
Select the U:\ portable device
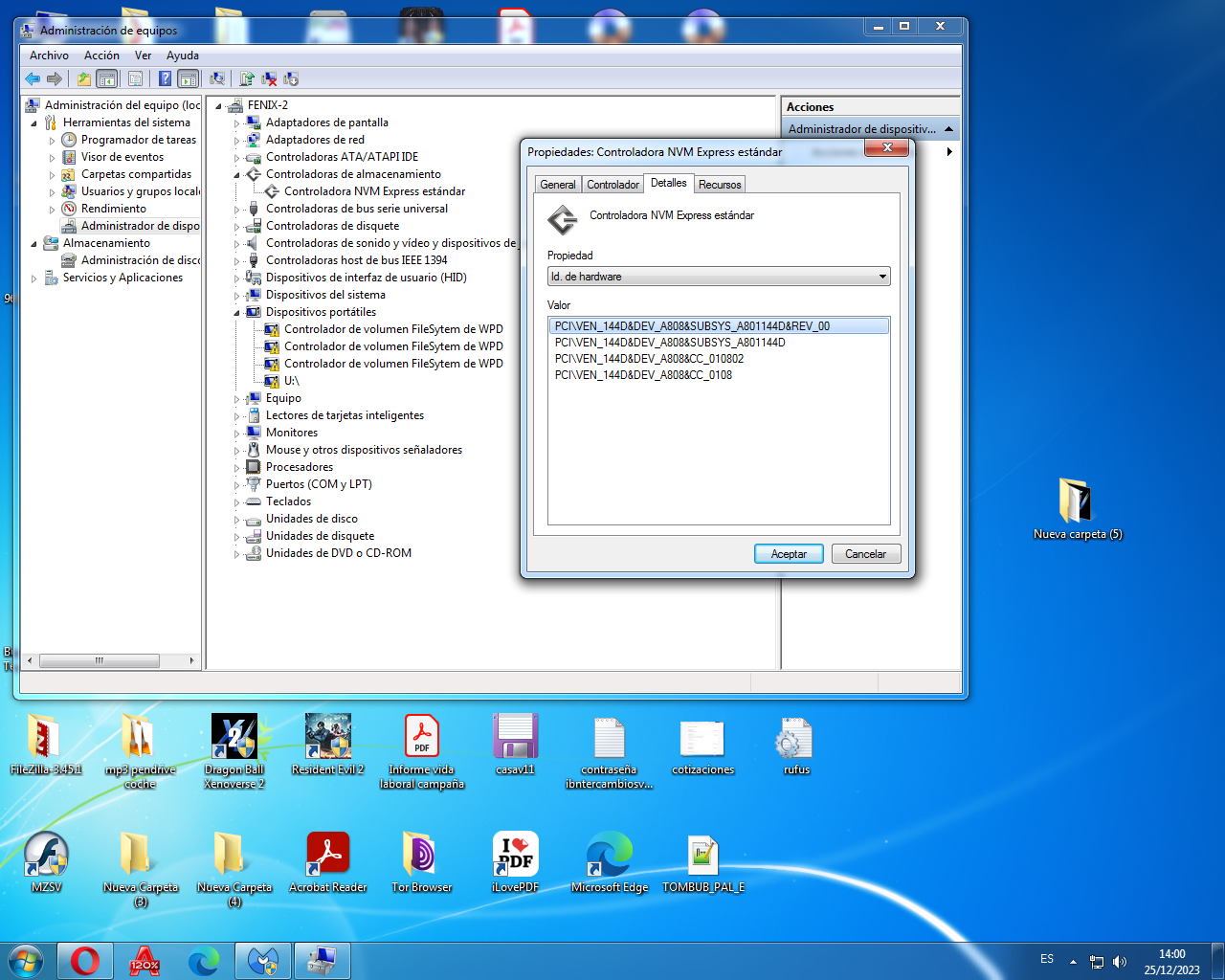tap(291, 381)
